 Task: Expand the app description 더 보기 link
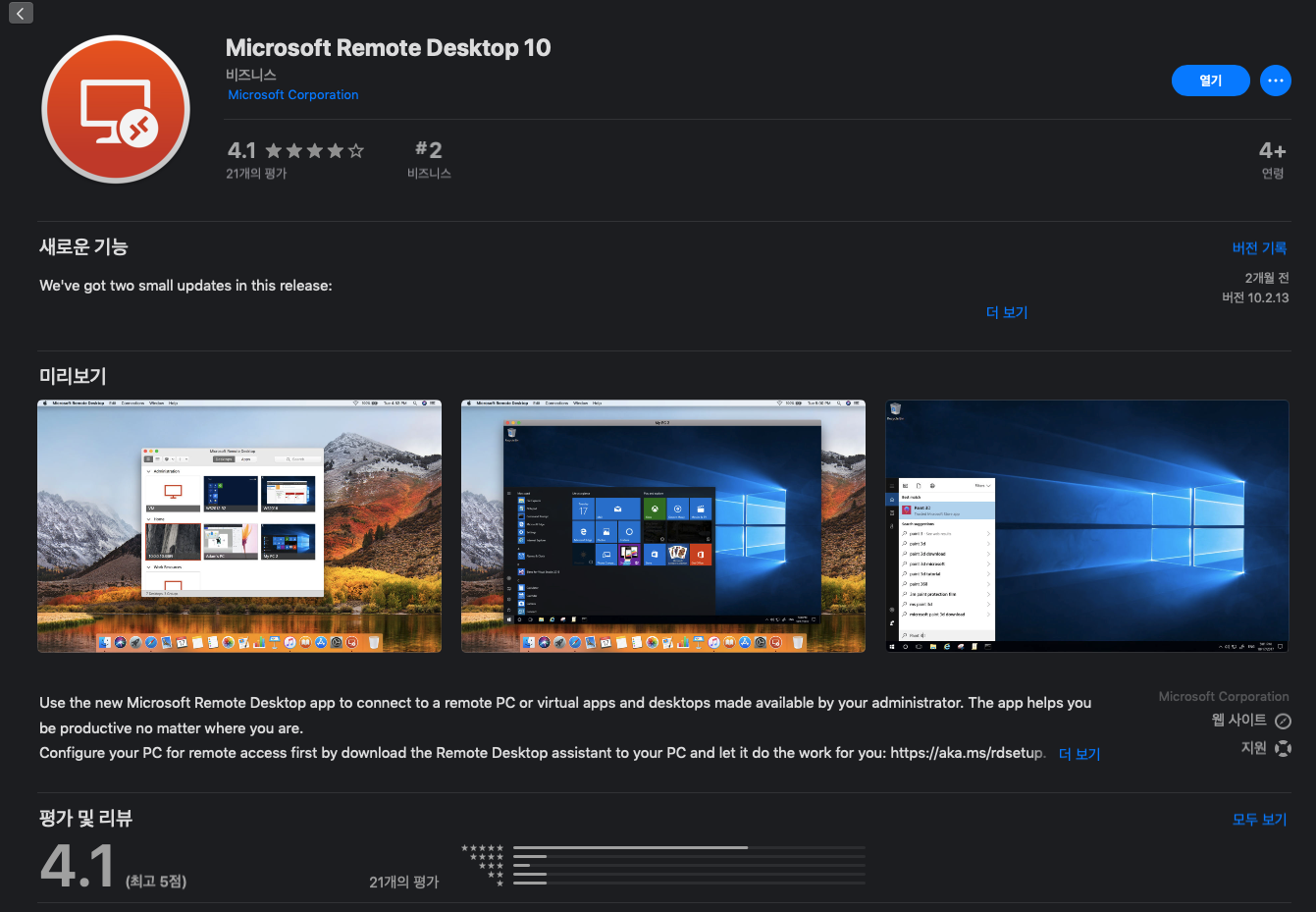tap(1079, 754)
